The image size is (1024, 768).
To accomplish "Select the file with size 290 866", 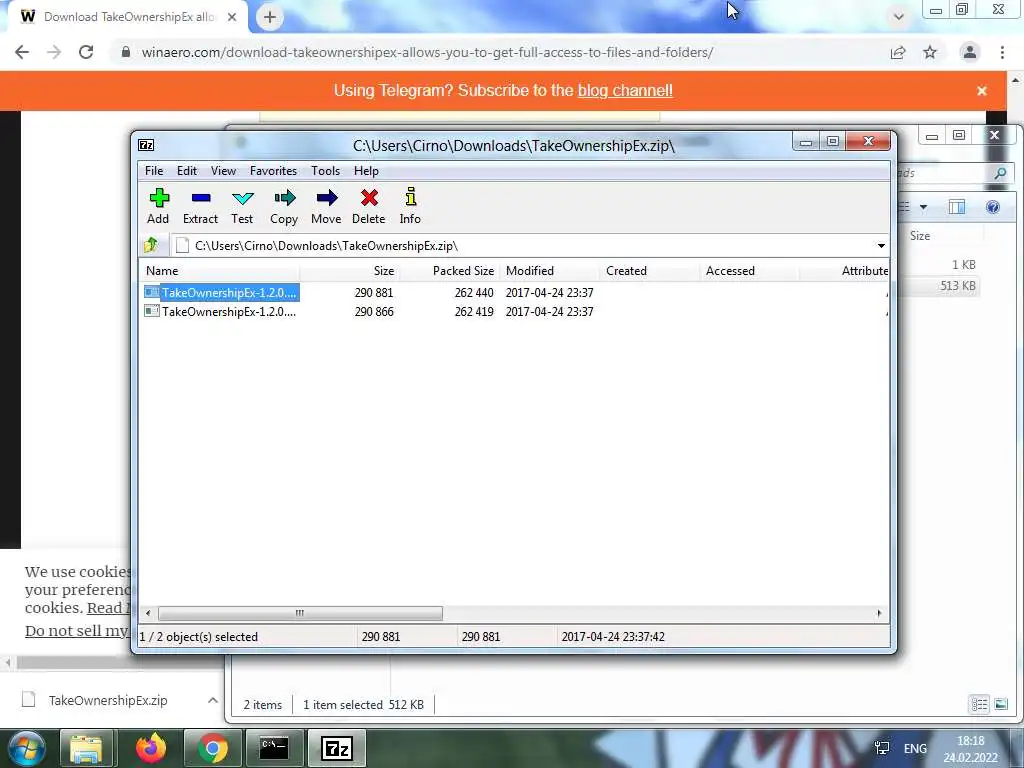I will coord(222,312).
